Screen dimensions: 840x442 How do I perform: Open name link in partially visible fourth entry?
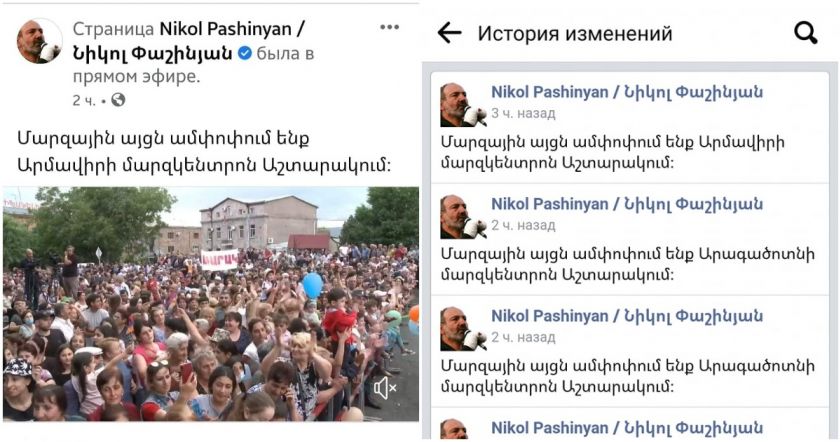[627, 428]
